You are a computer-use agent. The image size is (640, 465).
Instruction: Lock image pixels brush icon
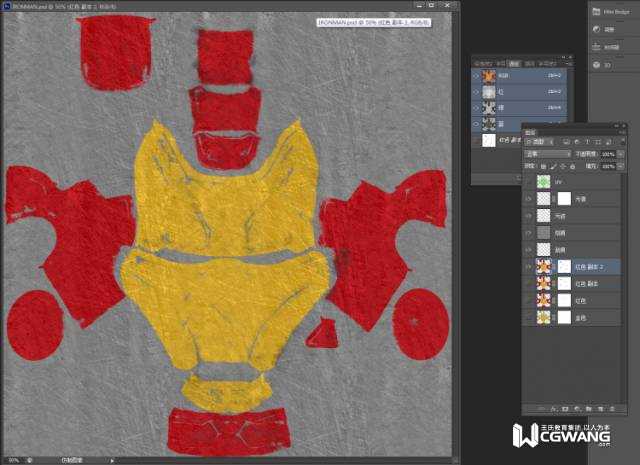click(553, 167)
